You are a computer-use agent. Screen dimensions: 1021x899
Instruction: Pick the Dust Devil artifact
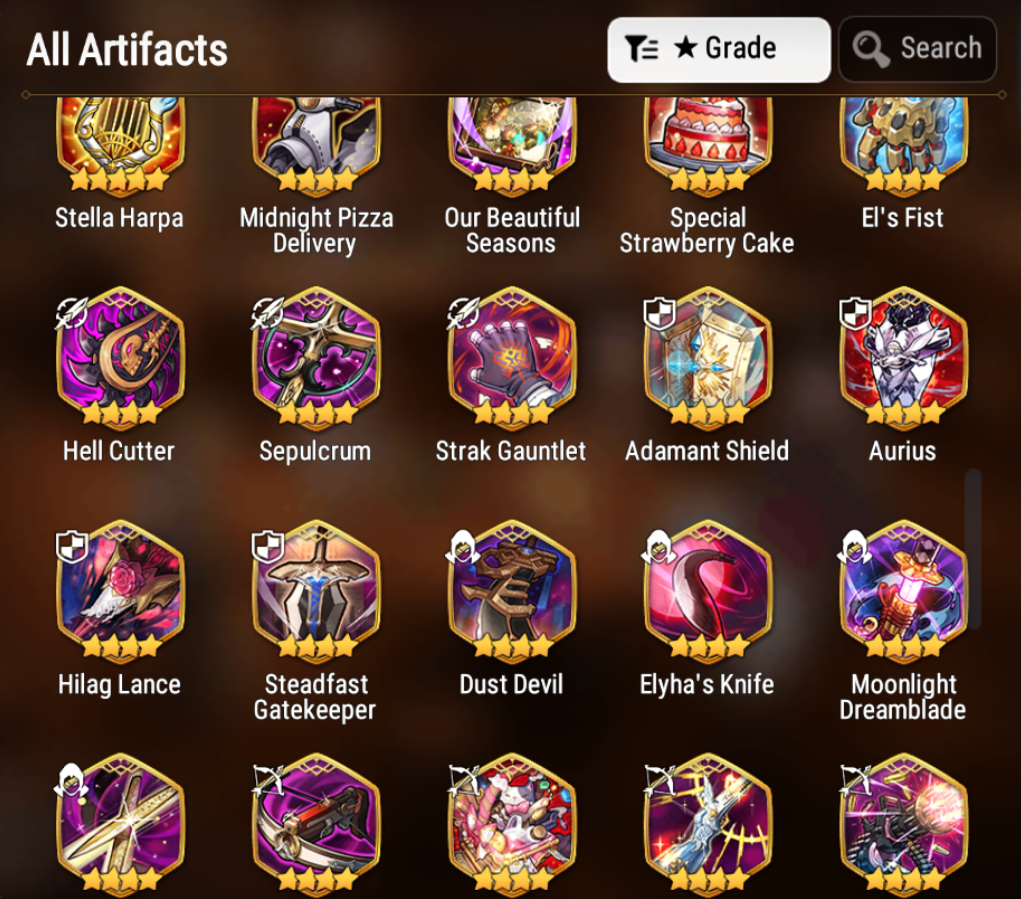[x=512, y=591]
